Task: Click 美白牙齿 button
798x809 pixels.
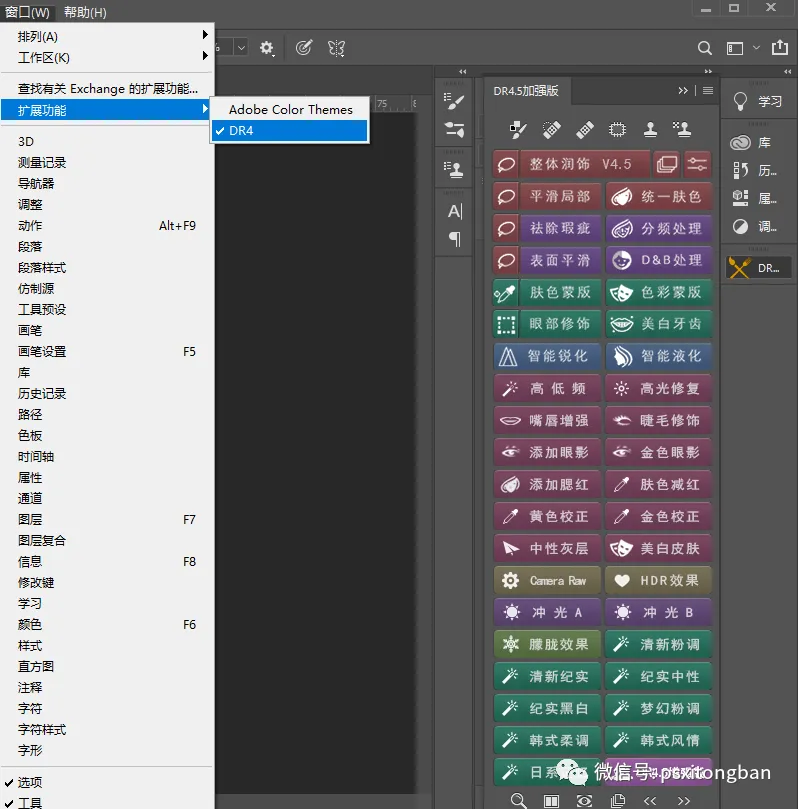Action: click(x=659, y=324)
